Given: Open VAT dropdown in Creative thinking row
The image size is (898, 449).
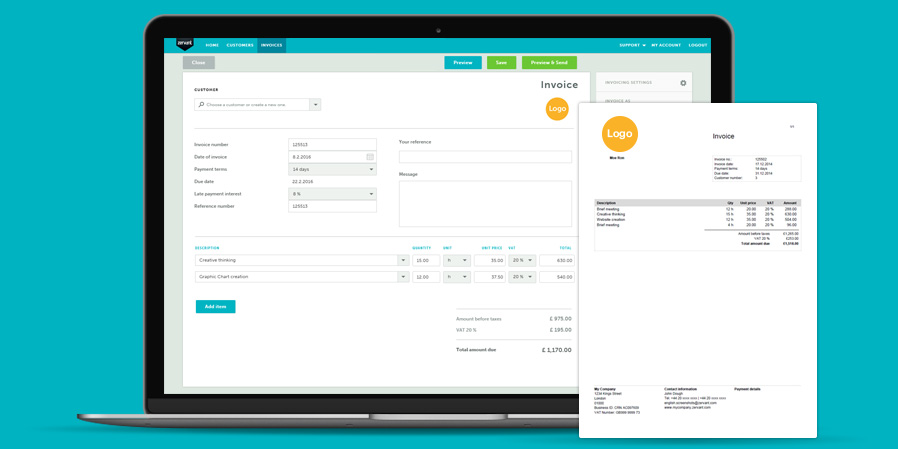Looking at the screenshot, I should [522, 261].
